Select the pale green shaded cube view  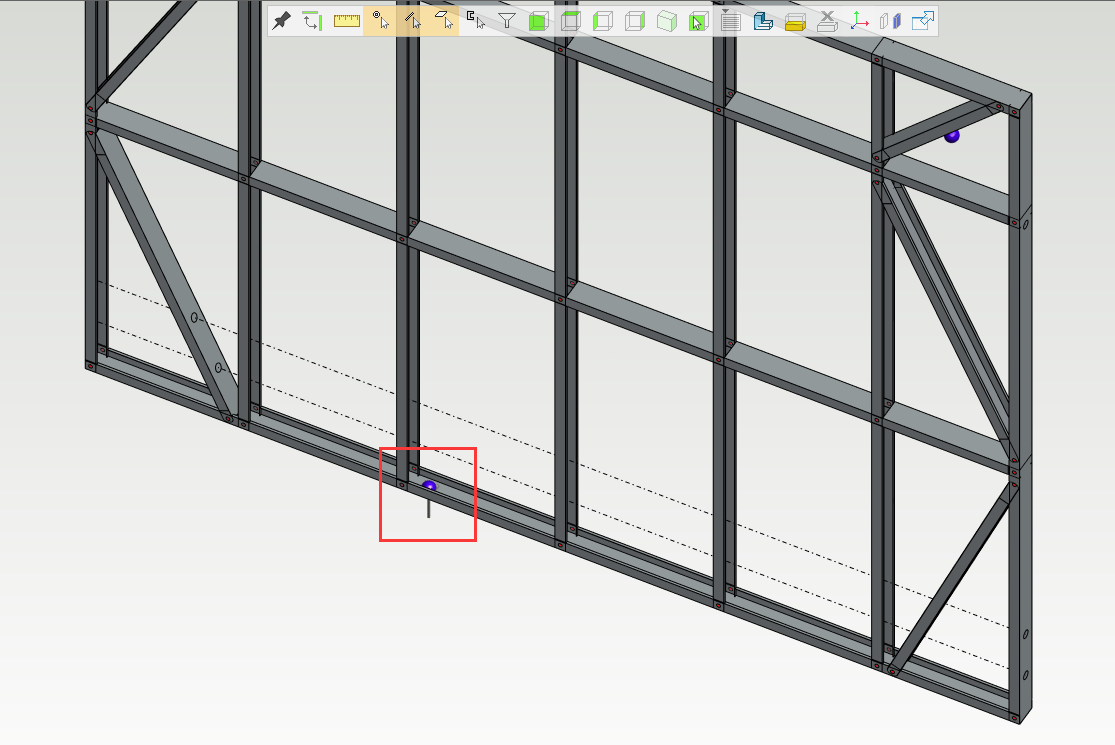pos(666,21)
